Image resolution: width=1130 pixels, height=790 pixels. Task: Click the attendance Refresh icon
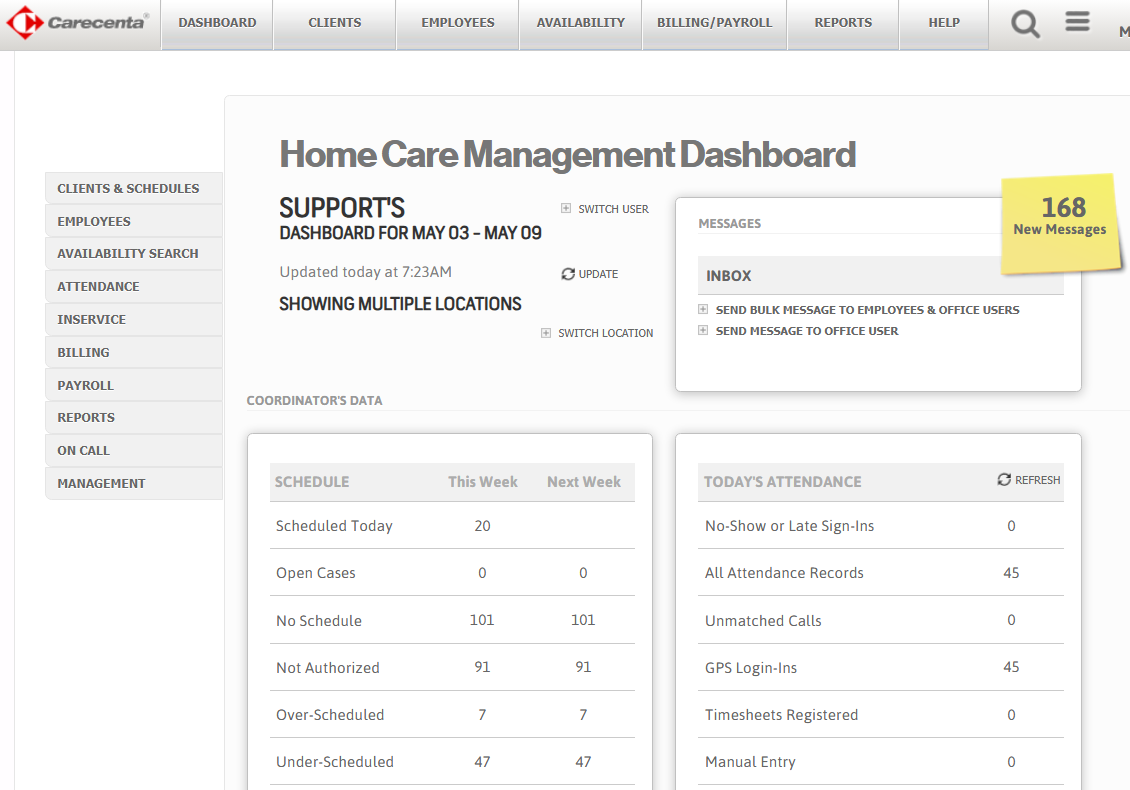pos(1004,479)
